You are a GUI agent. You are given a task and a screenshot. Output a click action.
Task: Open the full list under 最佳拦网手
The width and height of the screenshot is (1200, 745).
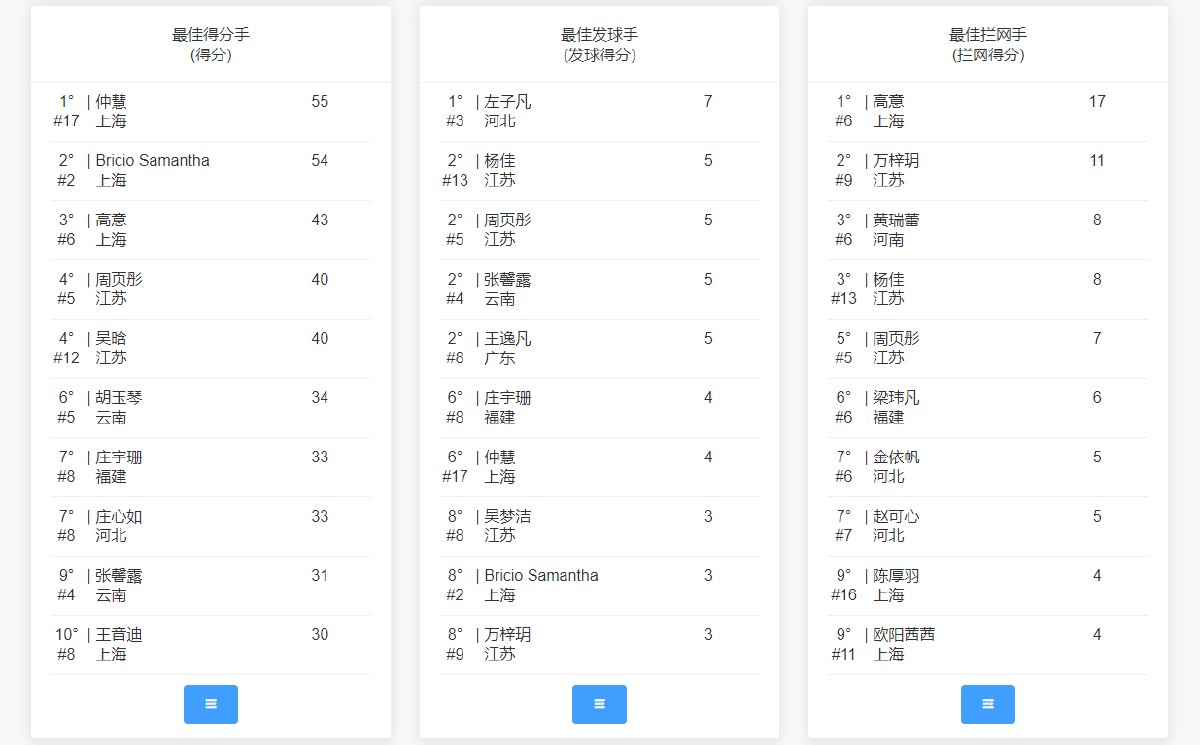coord(987,704)
